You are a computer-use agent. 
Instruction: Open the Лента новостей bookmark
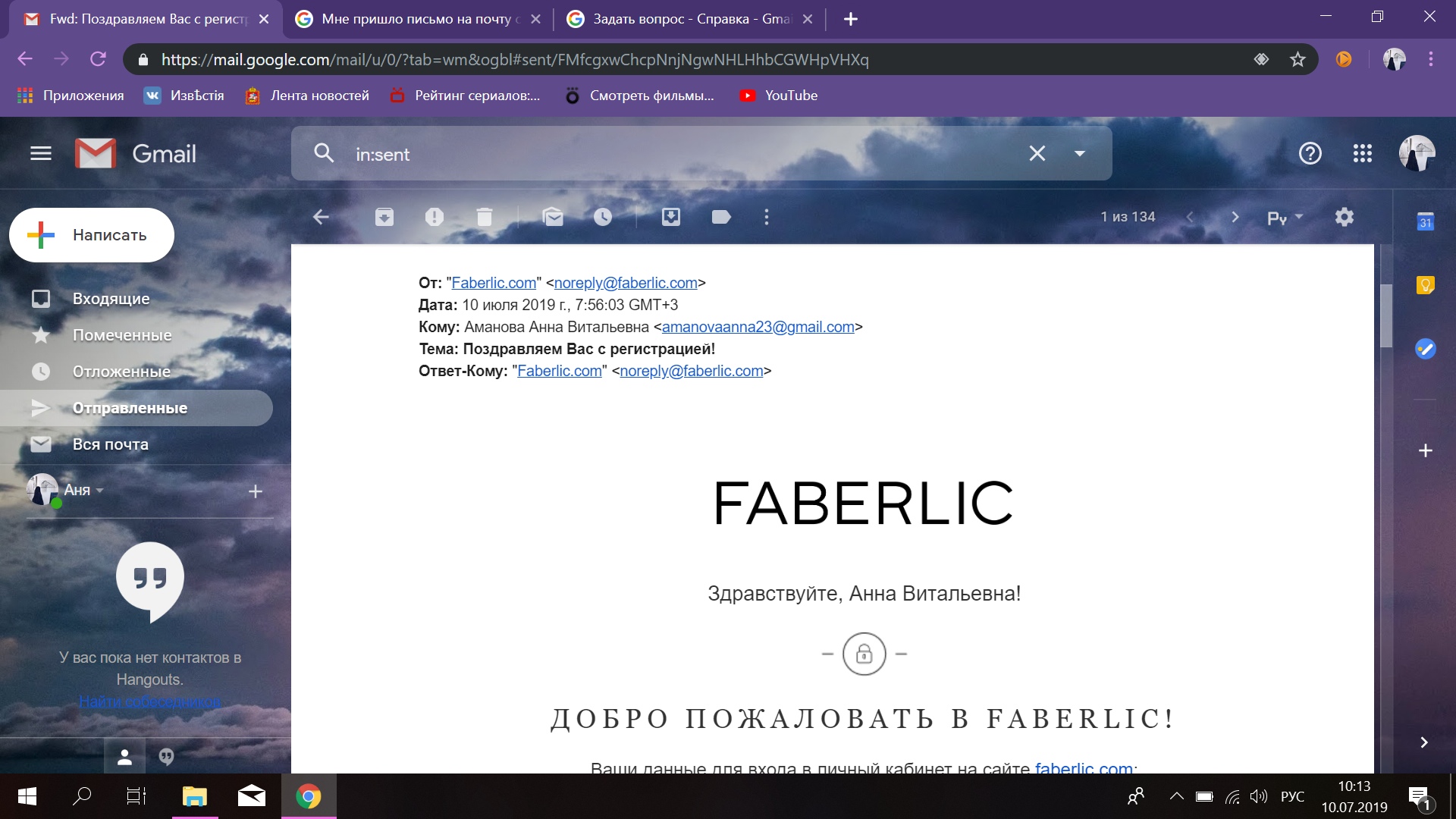point(307,96)
